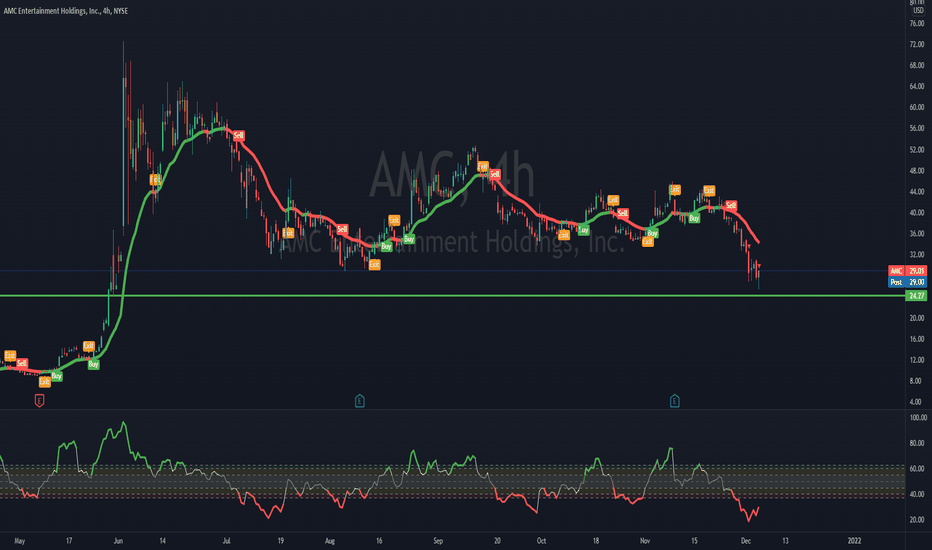Click the 2022 label on the time axis
The height and width of the screenshot is (550, 932).
point(854,540)
